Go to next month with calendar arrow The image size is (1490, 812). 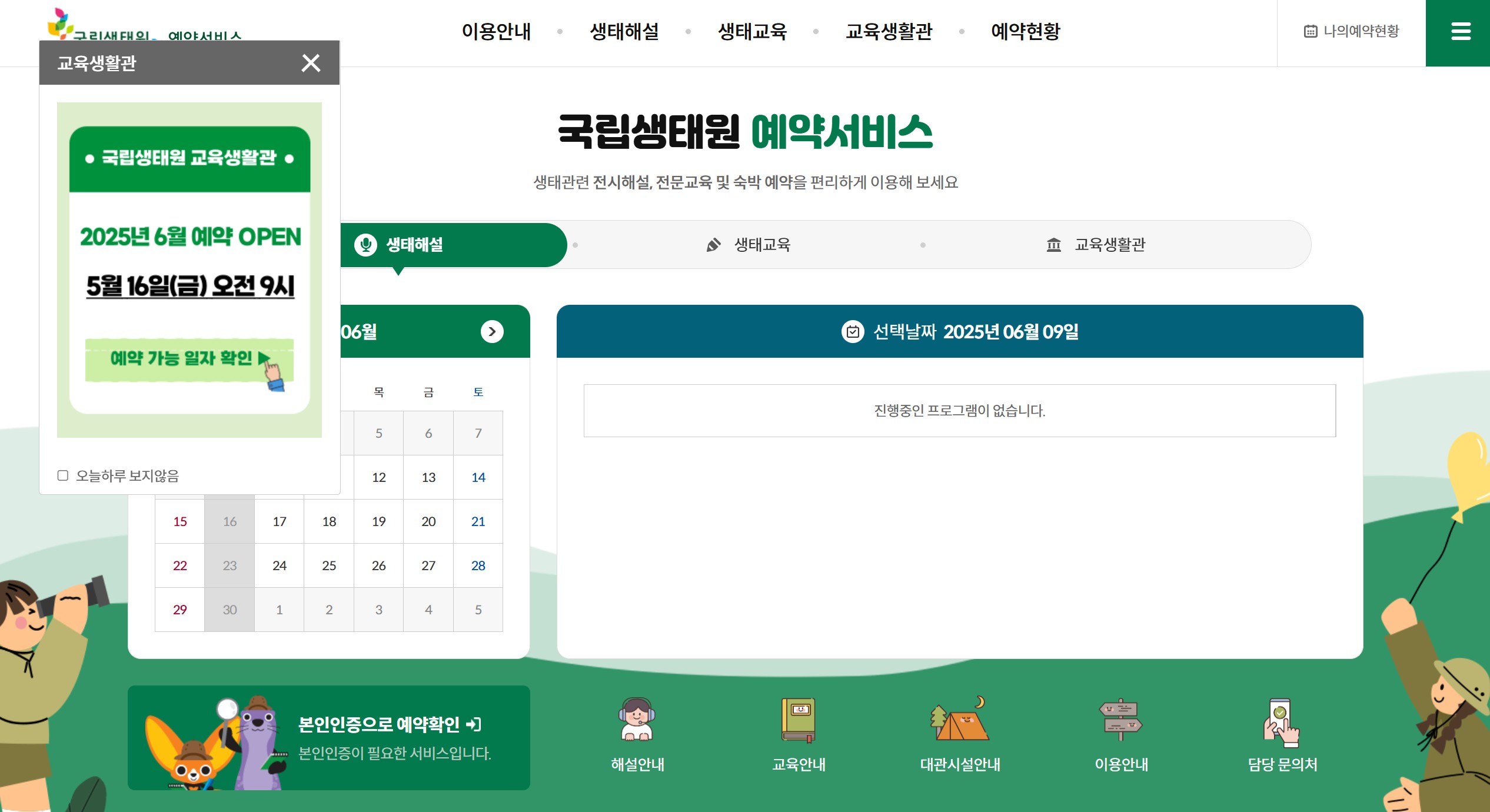(x=492, y=332)
